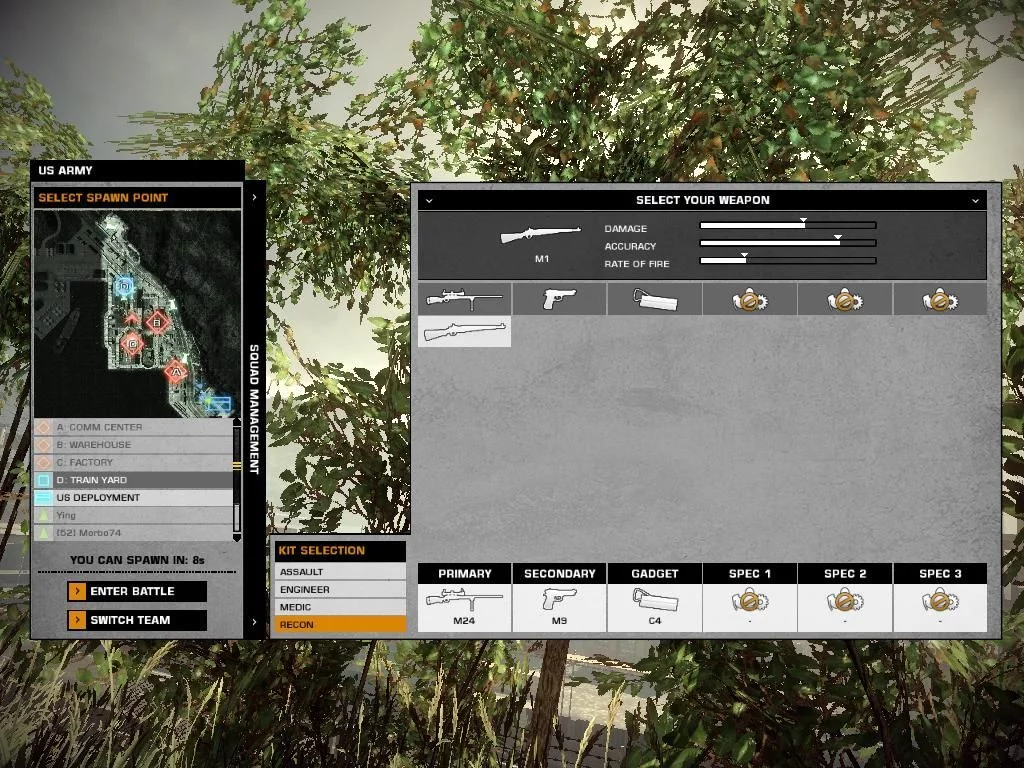Select the RECON kit

340,624
